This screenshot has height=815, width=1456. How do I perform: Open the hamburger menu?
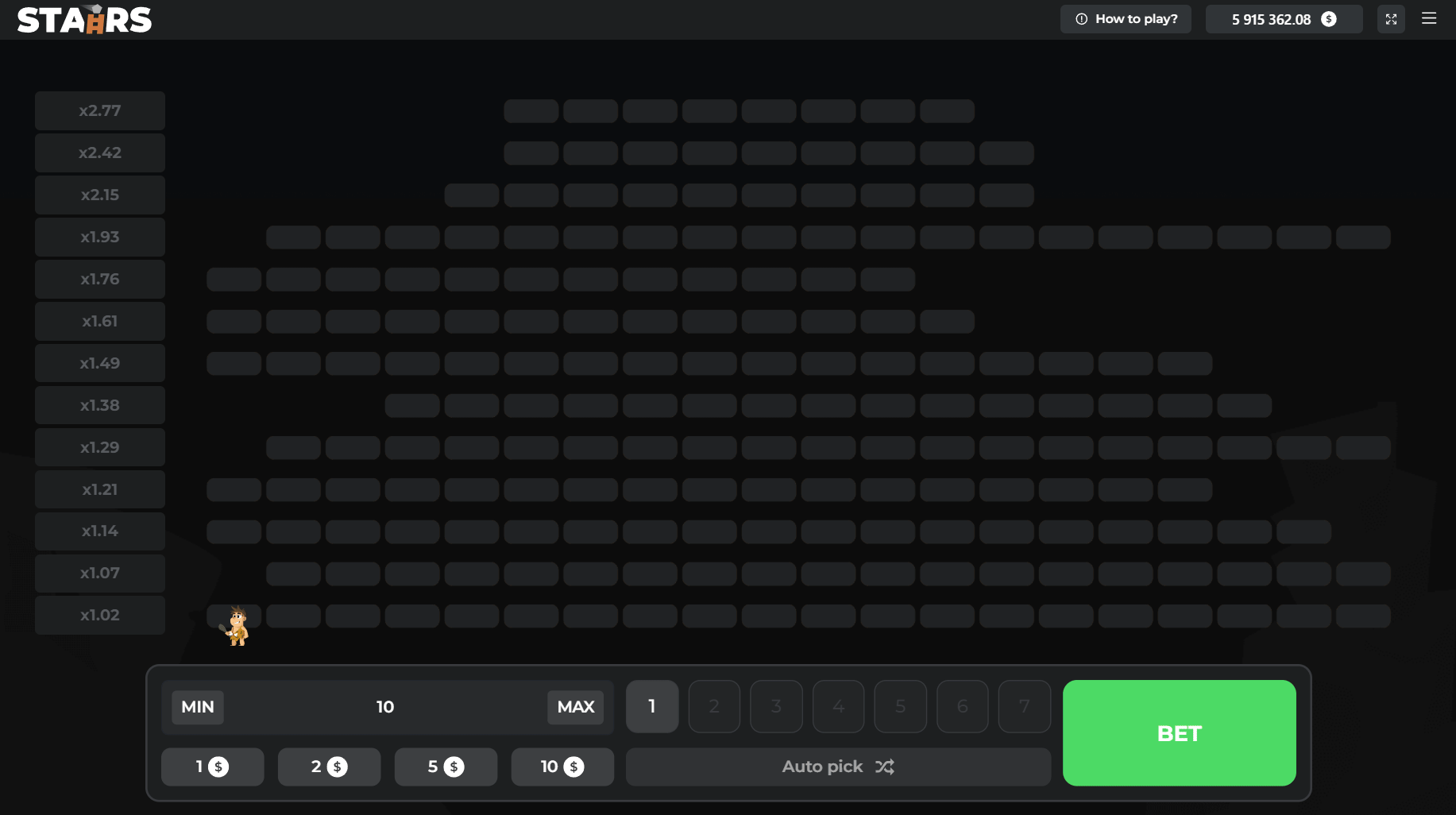[1429, 18]
